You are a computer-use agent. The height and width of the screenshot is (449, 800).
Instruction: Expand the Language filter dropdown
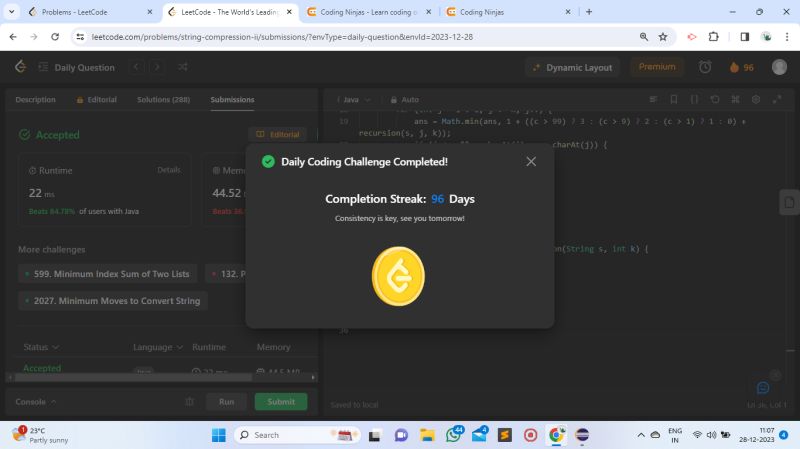(x=158, y=347)
